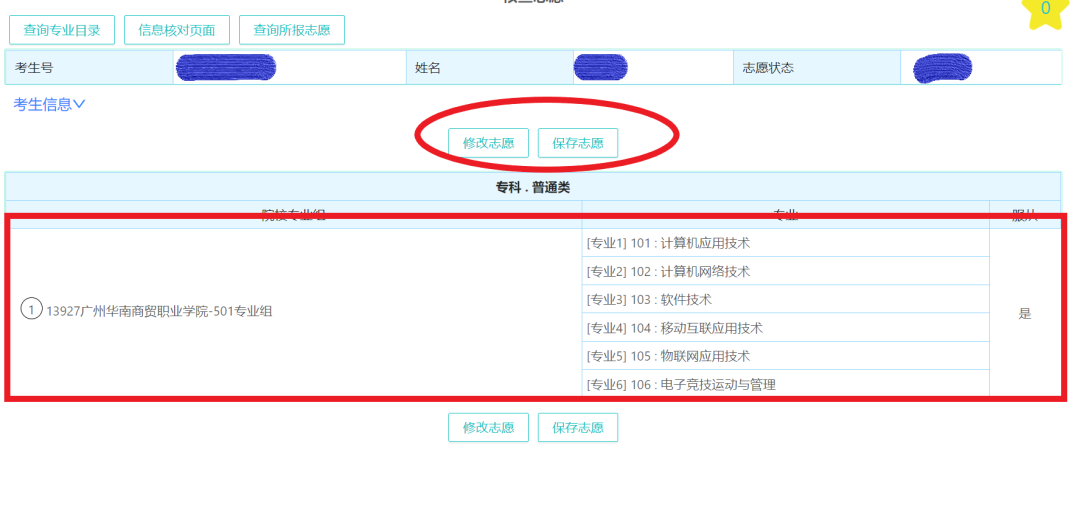The height and width of the screenshot is (515, 1080).
Task: Click the upper 修改志愿 button
Action: click(488, 143)
